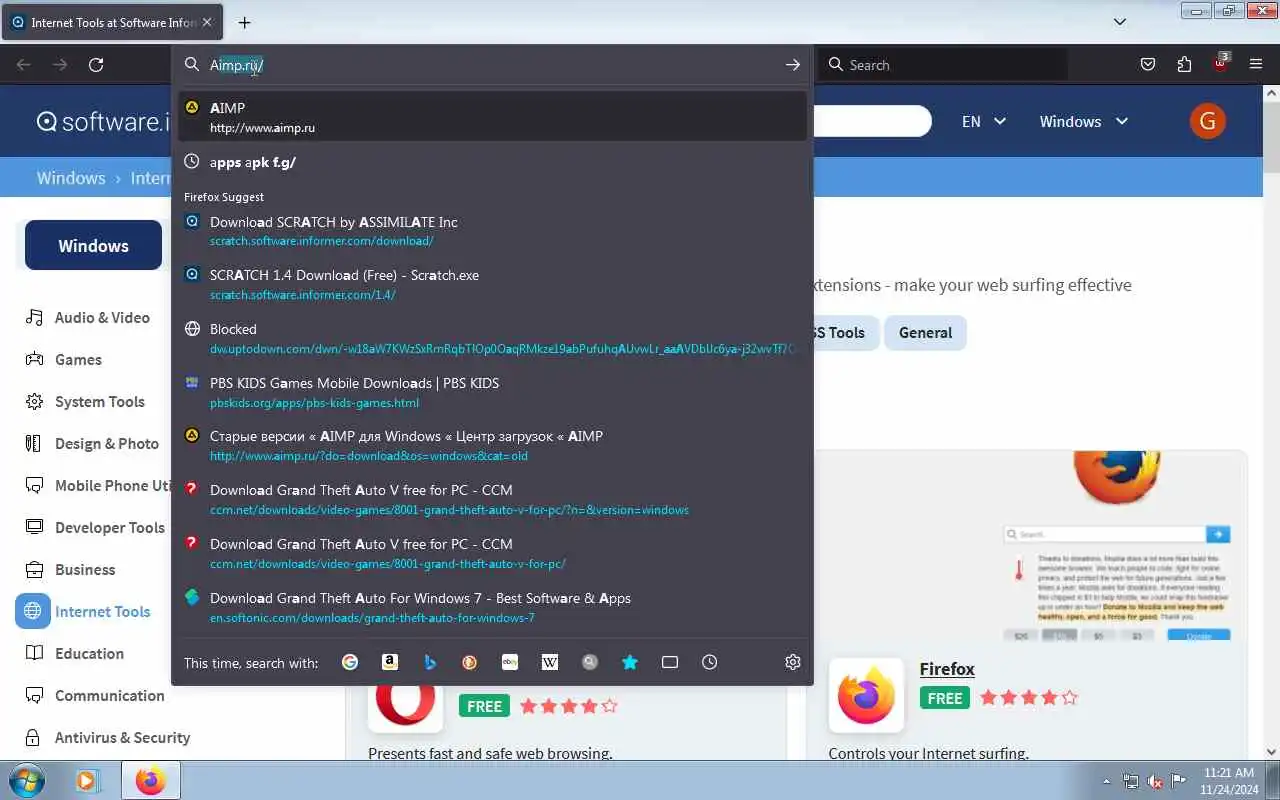The width and height of the screenshot is (1280, 800).
Task: Open Business category
Action: point(85,569)
